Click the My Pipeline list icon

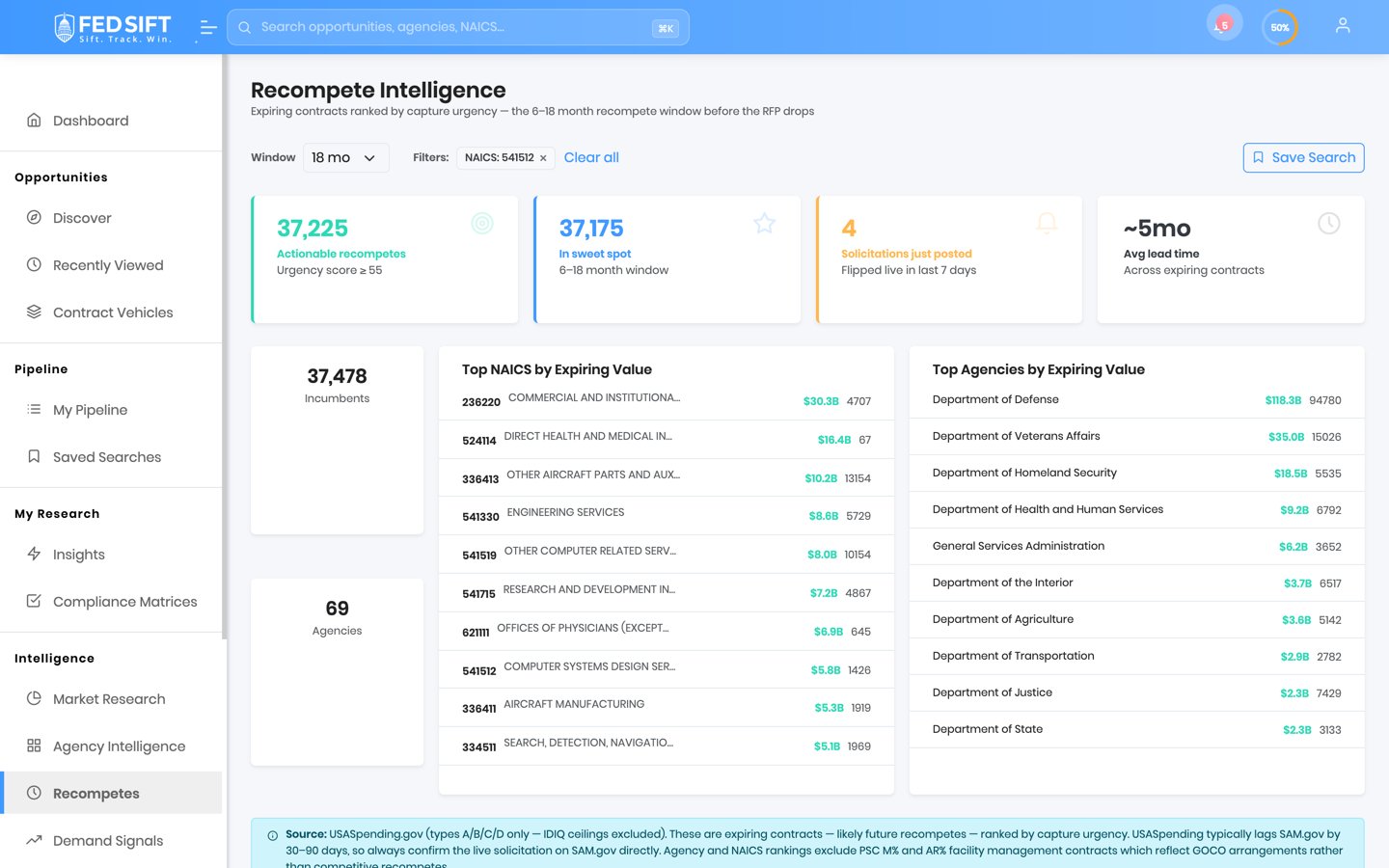34,410
